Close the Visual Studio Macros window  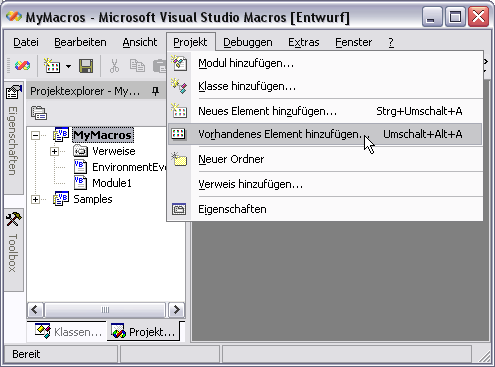pyautogui.click(x=479, y=17)
